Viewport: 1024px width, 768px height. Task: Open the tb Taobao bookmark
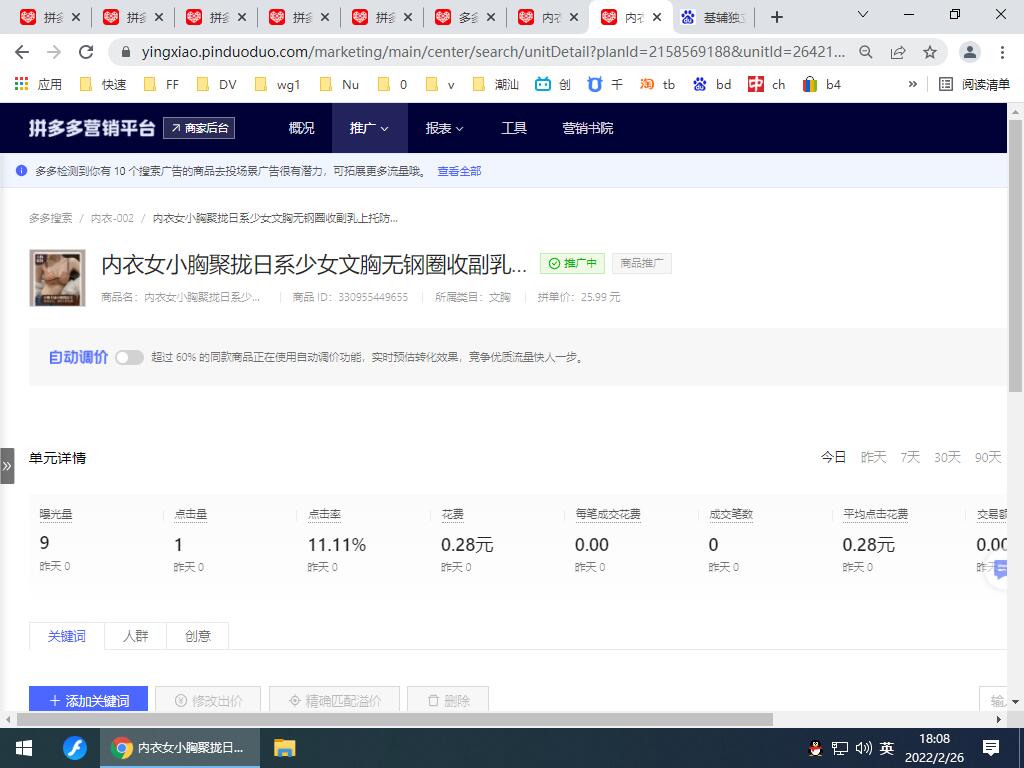pyautogui.click(x=658, y=84)
